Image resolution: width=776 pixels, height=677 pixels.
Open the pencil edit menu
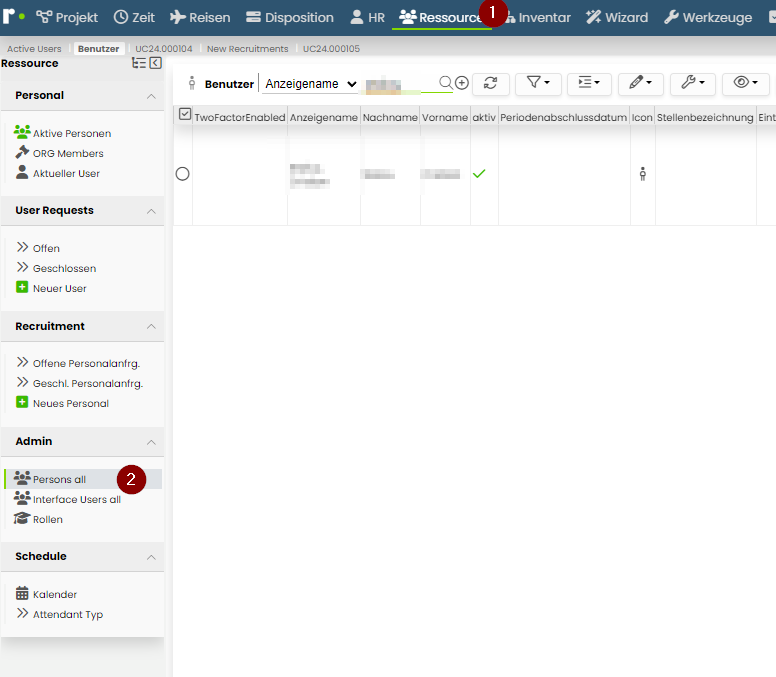click(640, 83)
